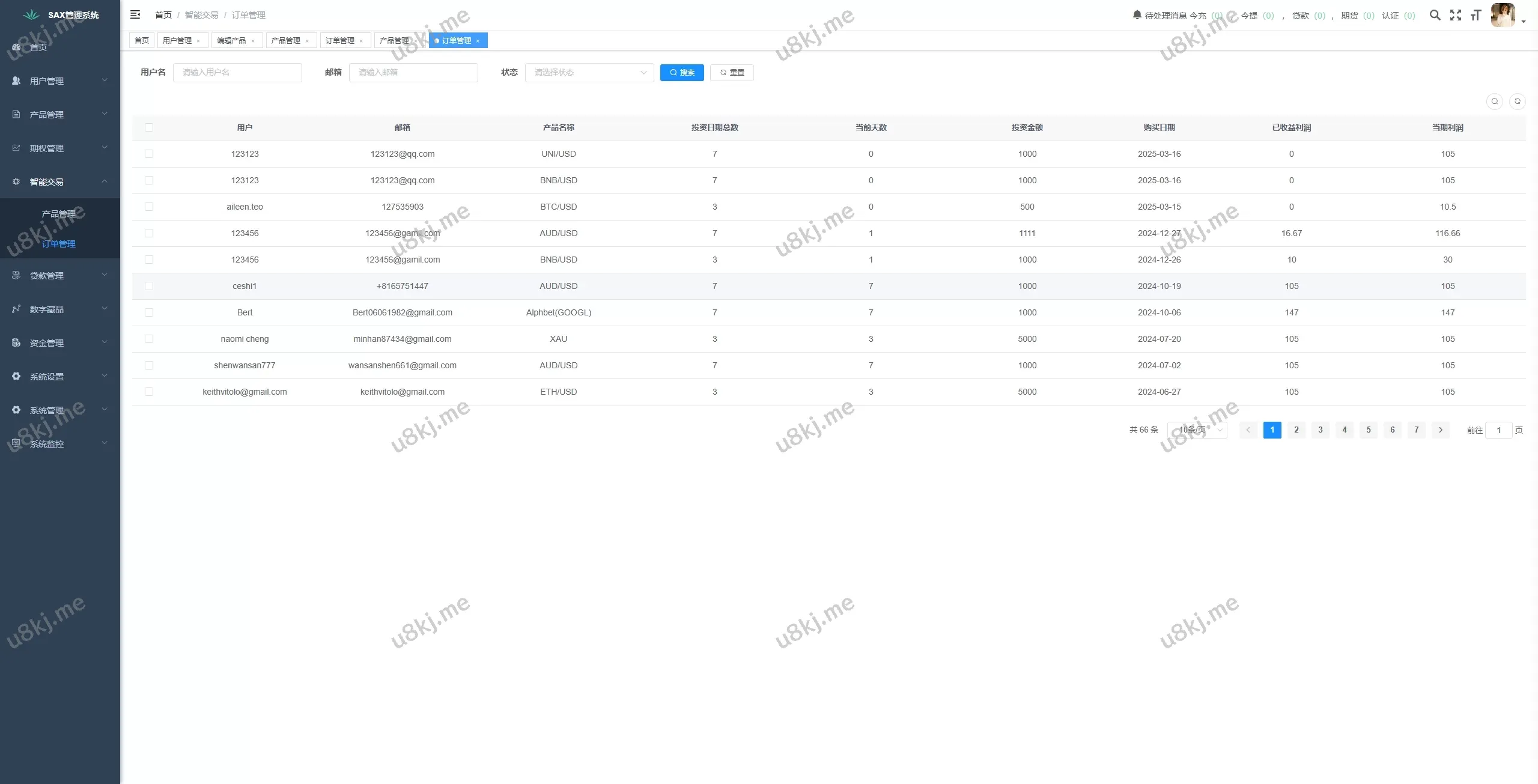Screen dimensions: 1538x784
Task: Close the 编辑产品 tab
Action: (x=253, y=41)
